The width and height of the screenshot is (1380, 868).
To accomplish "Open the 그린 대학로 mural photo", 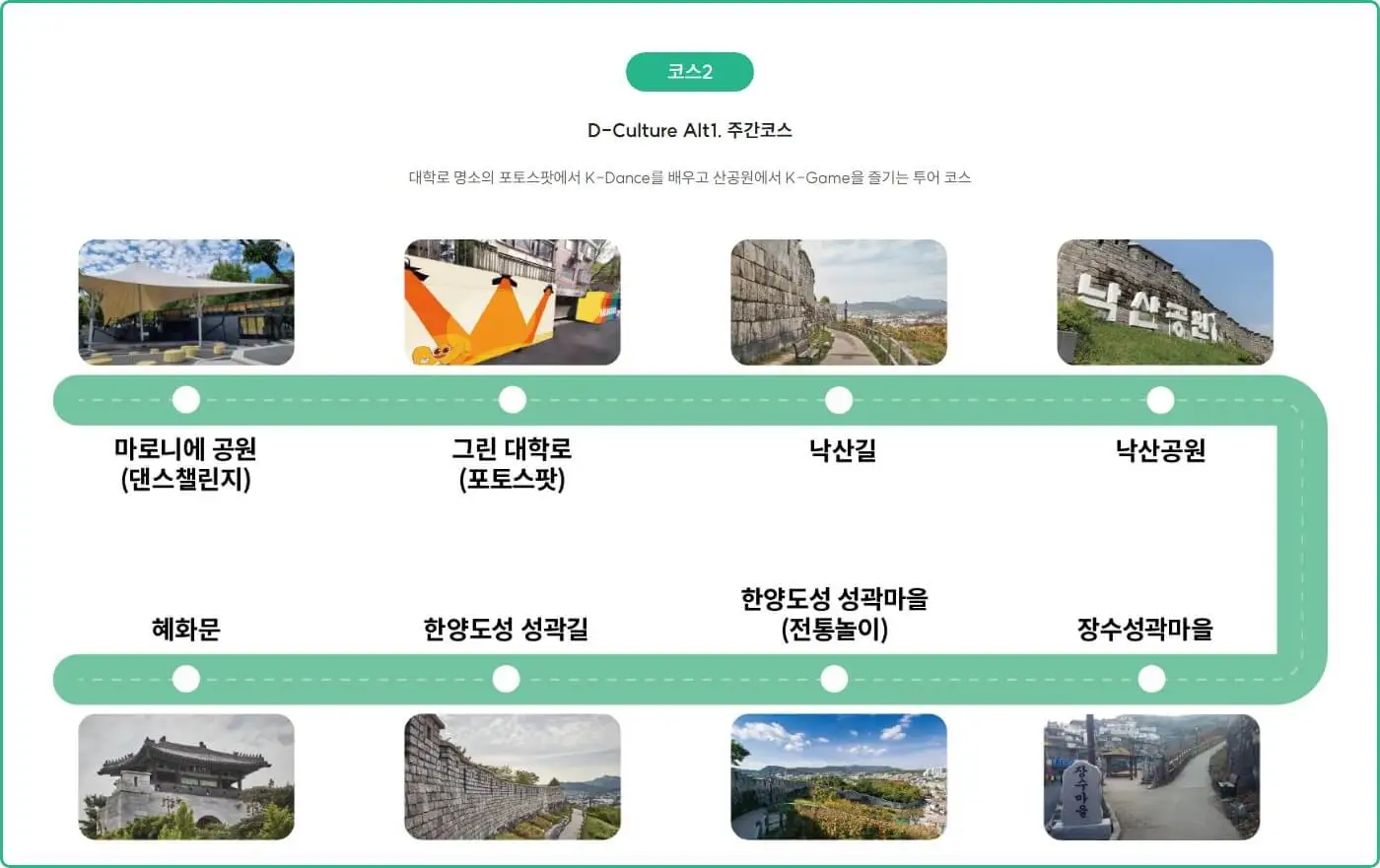I will (x=512, y=302).
